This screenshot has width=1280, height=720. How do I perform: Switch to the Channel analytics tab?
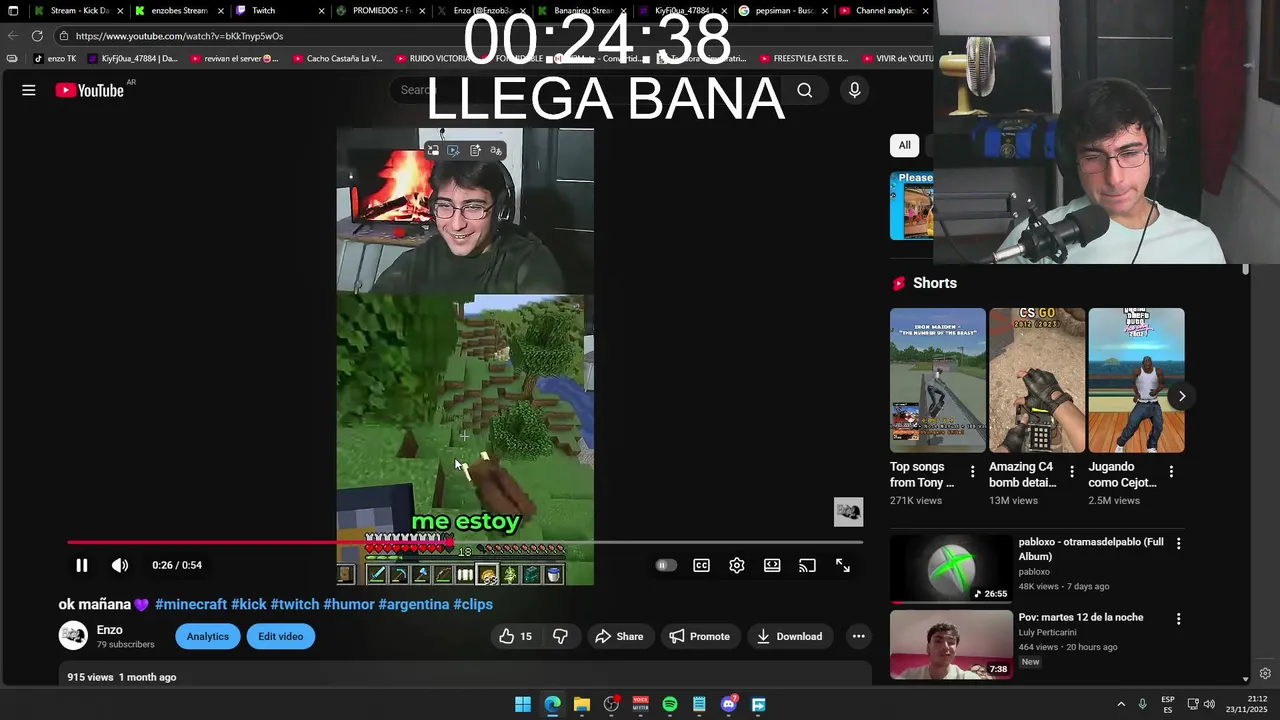click(x=884, y=11)
